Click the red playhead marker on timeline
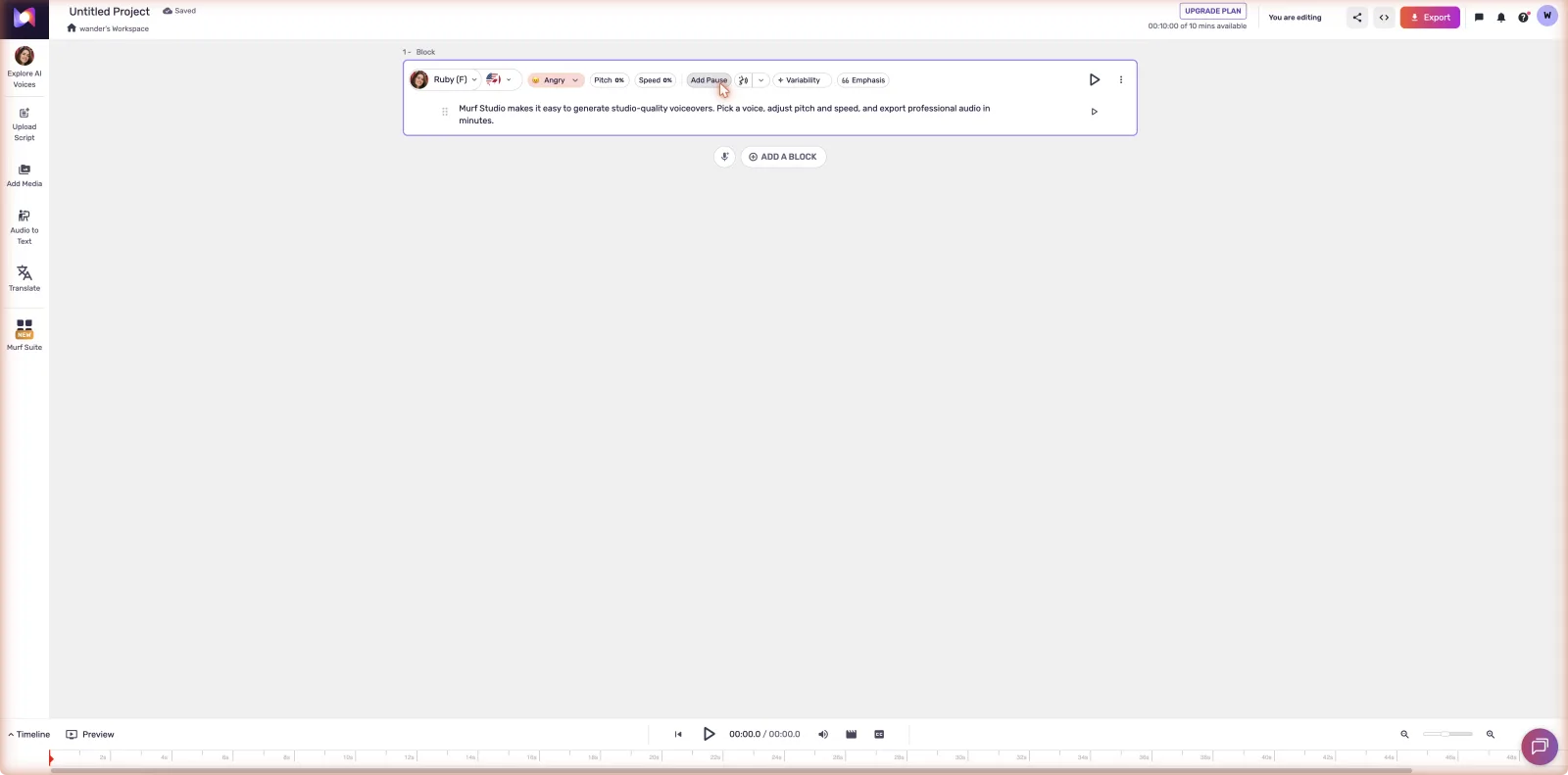Image resolution: width=1568 pixels, height=775 pixels. pyautogui.click(x=51, y=758)
